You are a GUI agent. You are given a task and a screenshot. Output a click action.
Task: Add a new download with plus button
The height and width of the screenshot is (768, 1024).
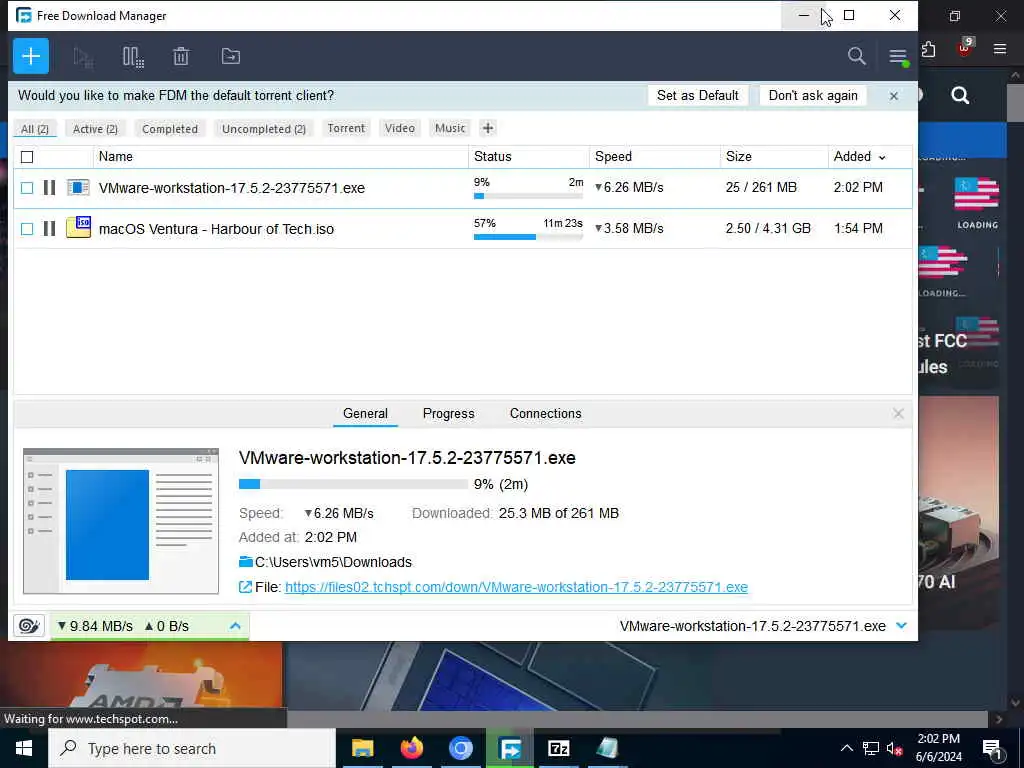click(x=31, y=56)
